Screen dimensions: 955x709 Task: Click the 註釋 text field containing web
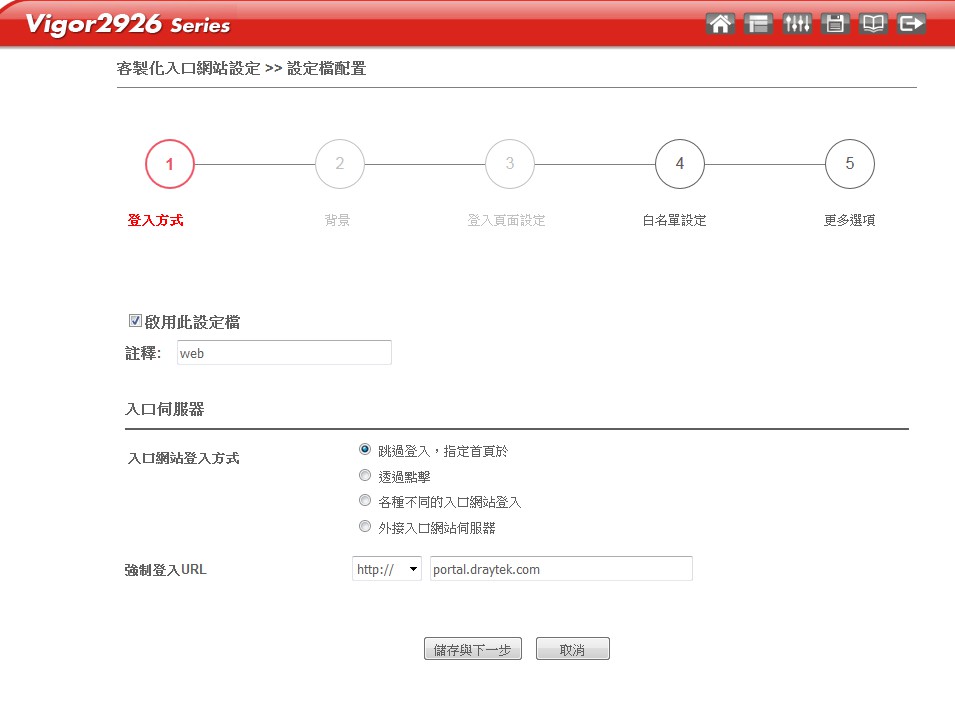click(x=283, y=353)
